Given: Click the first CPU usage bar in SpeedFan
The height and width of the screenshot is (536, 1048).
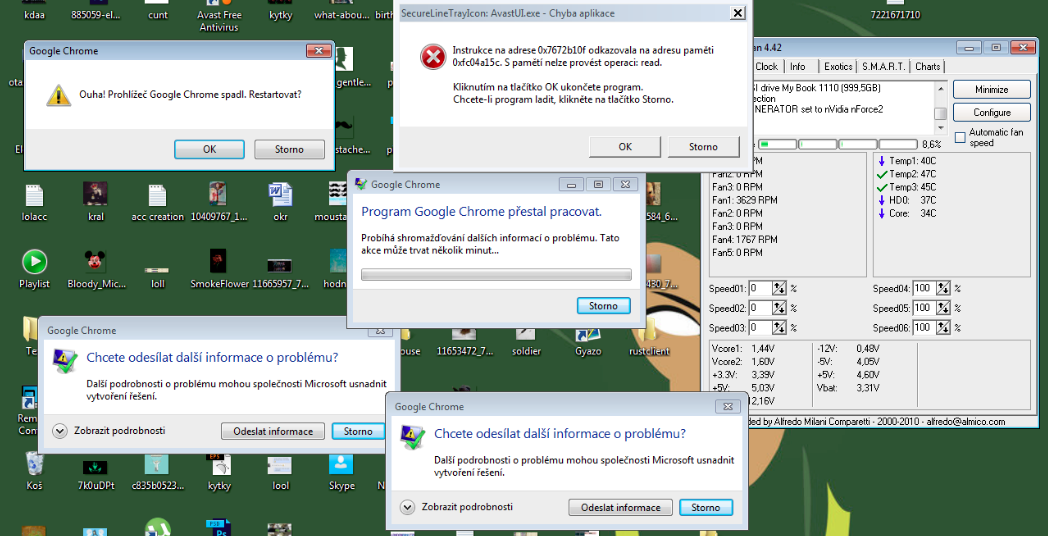Looking at the screenshot, I should pos(778,144).
